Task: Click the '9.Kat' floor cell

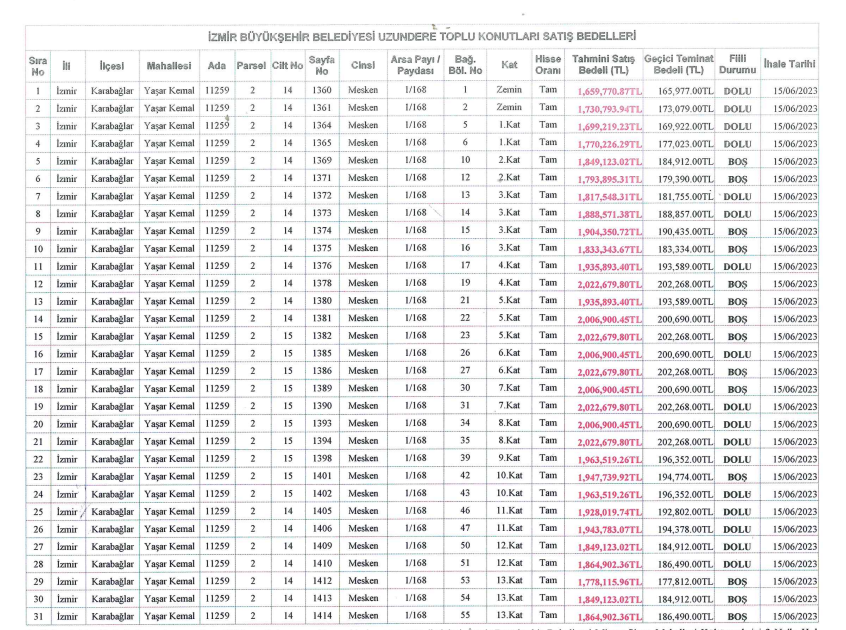Action: (x=509, y=458)
